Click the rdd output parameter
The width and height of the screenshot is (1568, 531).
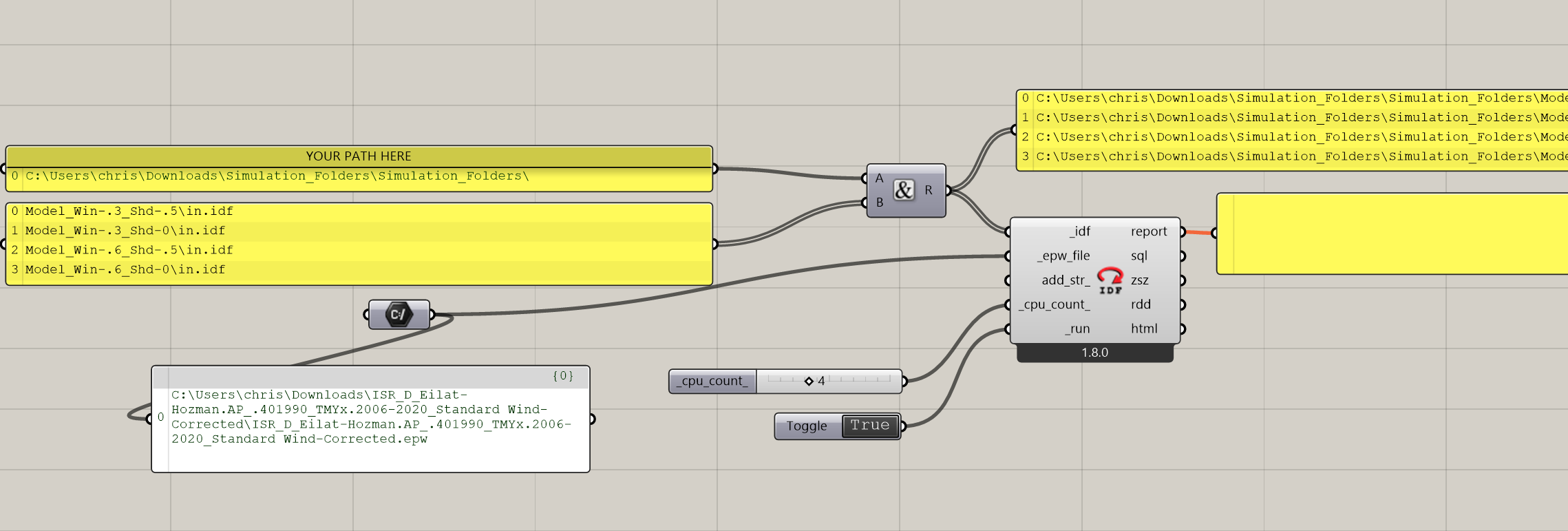click(x=1141, y=304)
